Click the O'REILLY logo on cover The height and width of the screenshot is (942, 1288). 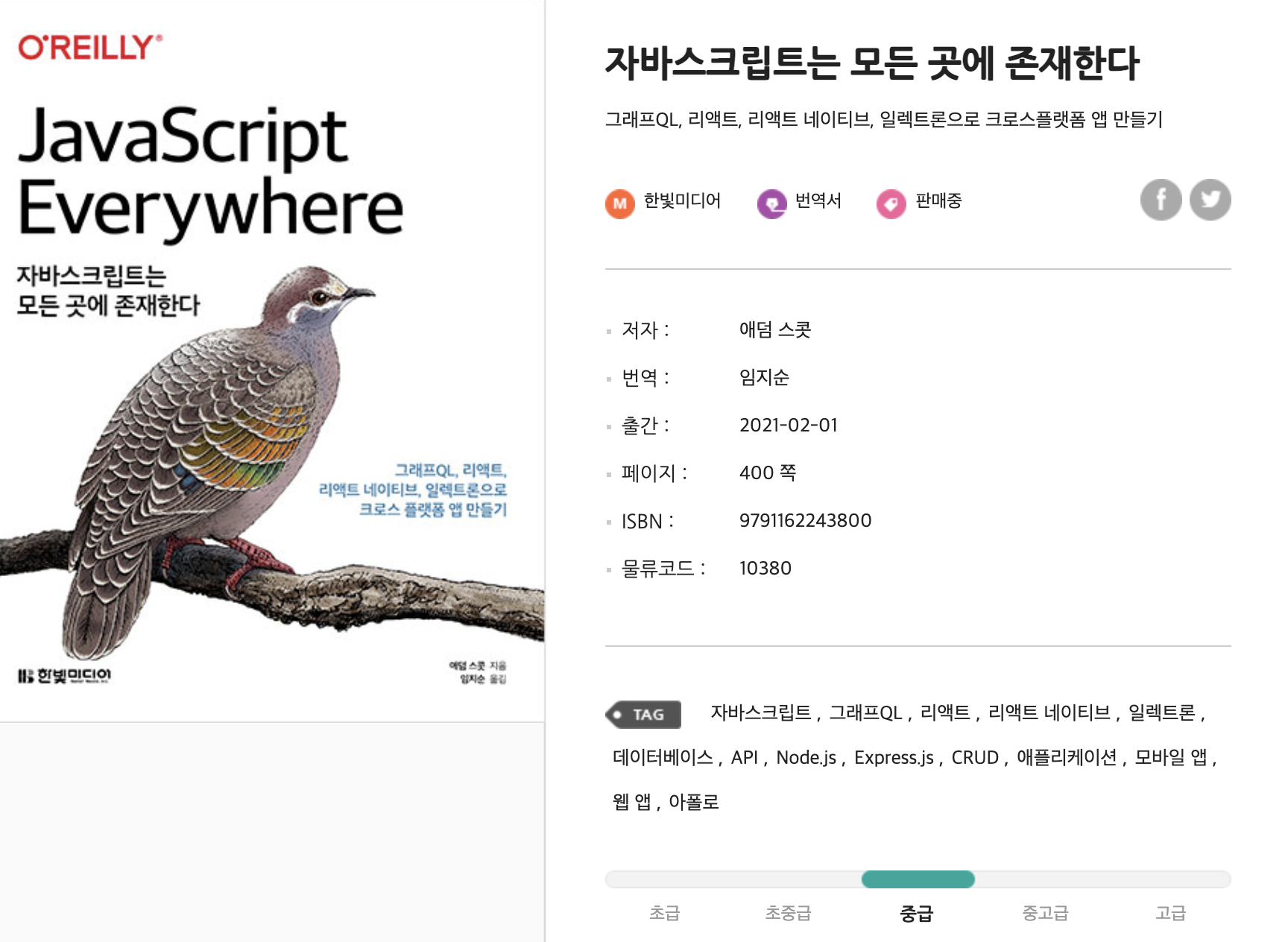point(89,48)
